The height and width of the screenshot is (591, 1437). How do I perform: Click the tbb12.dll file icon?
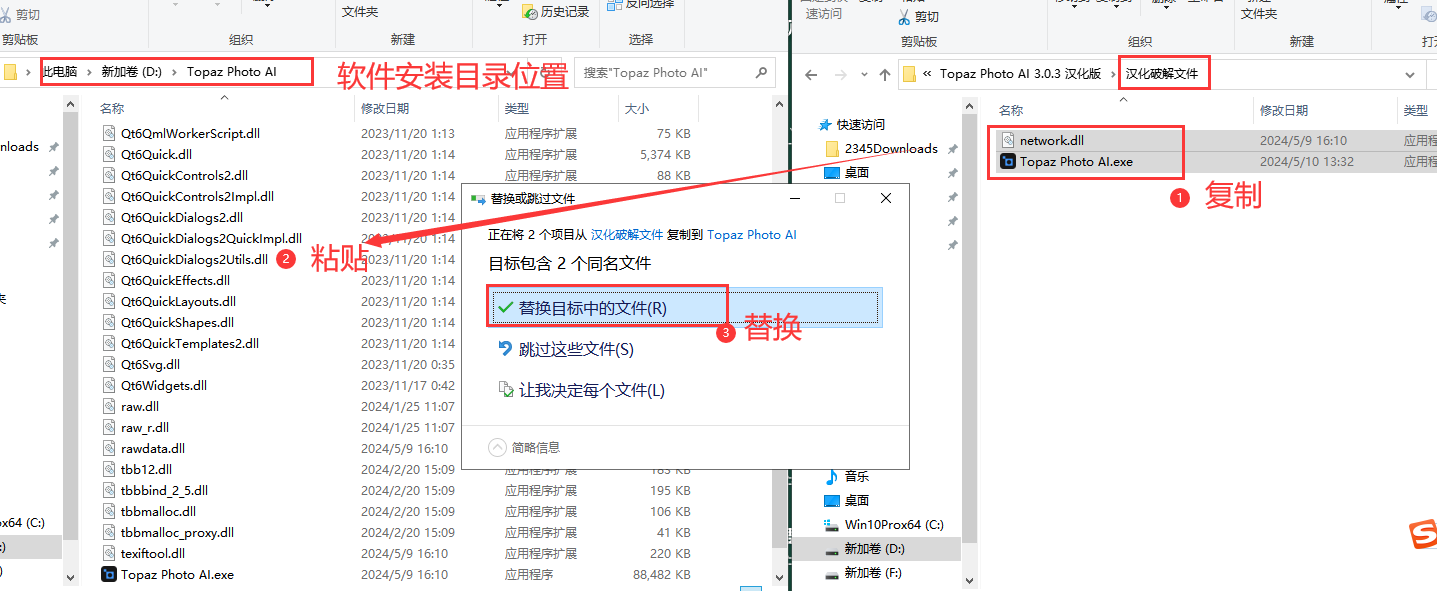click(109, 469)
